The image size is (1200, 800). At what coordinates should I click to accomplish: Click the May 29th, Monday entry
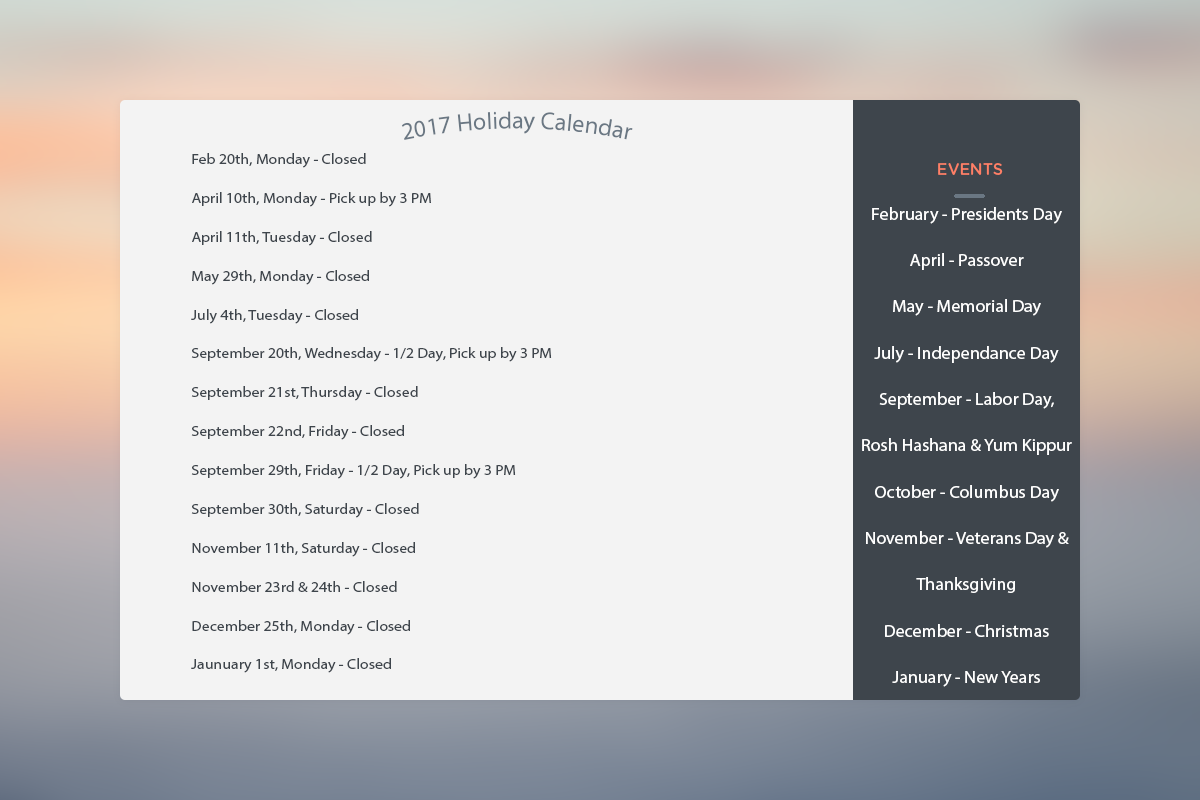(x=280, y=276)
